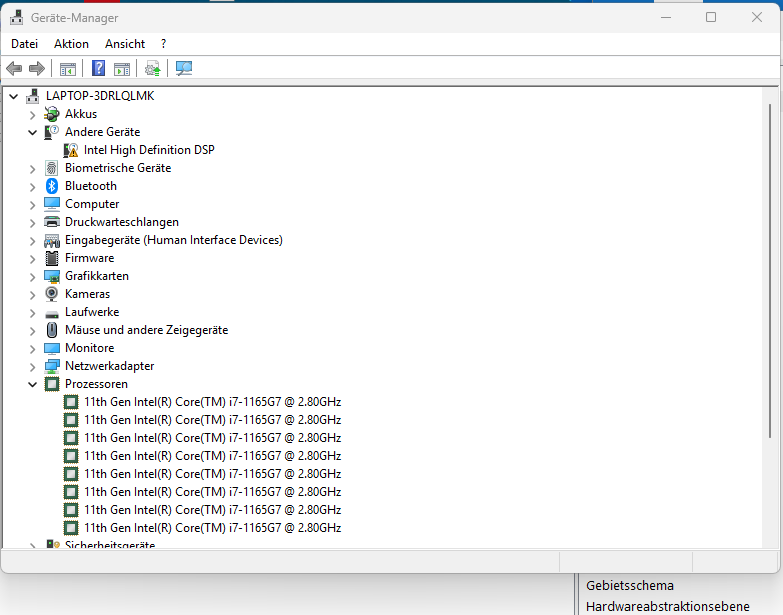The image size is (783, 615).
Task: Expand the Grafikkarten category
Action: 32,277
